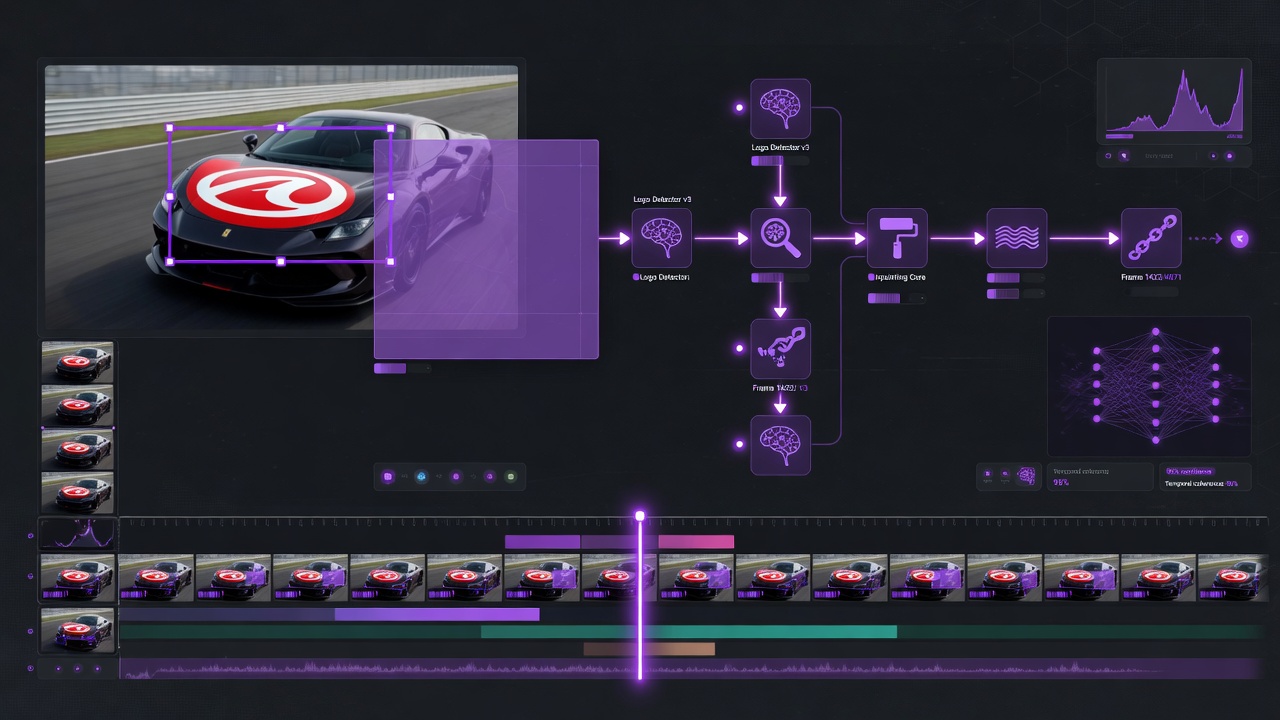Screen dimensions: 1280x720
Task: Click the bottom-right handle of the logo selection box
Action: tap(390, 261)
